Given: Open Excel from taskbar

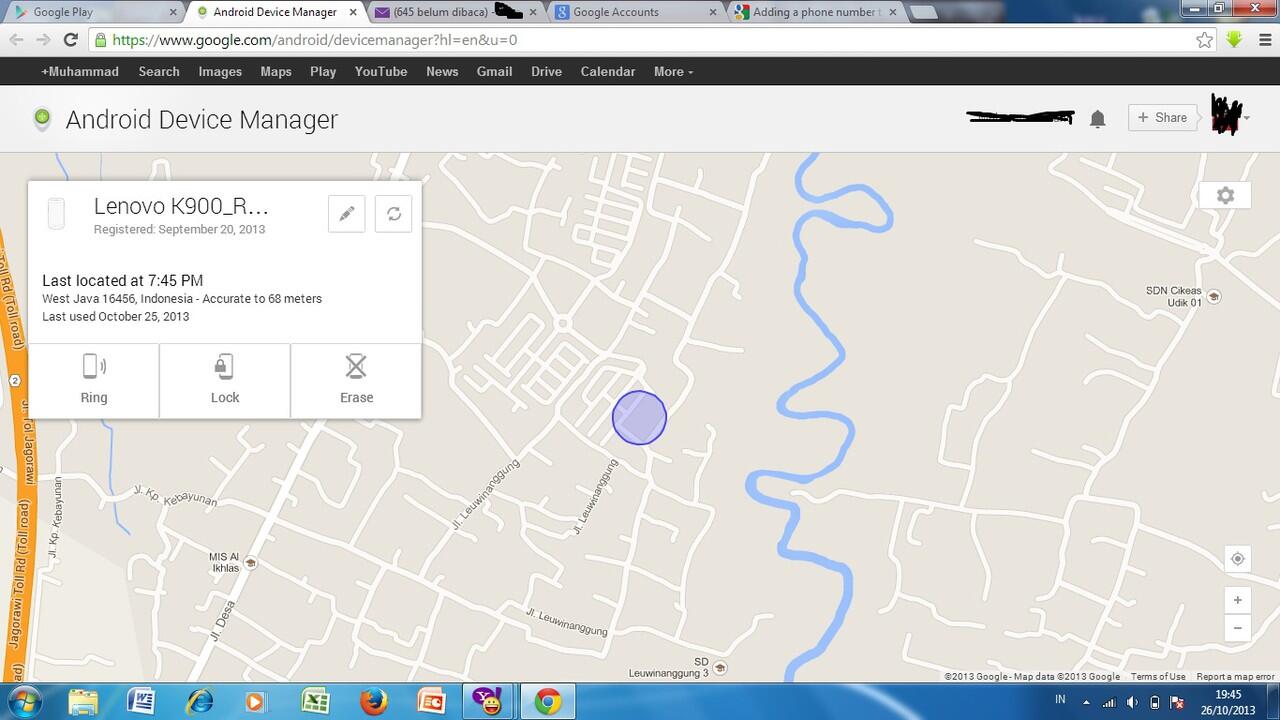Looking at the screenshot, I should [316, 702].
